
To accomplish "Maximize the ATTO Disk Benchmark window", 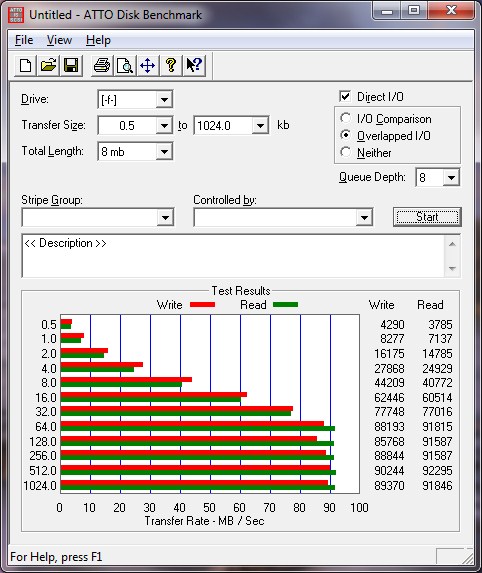I will click(x=414, y=11).
